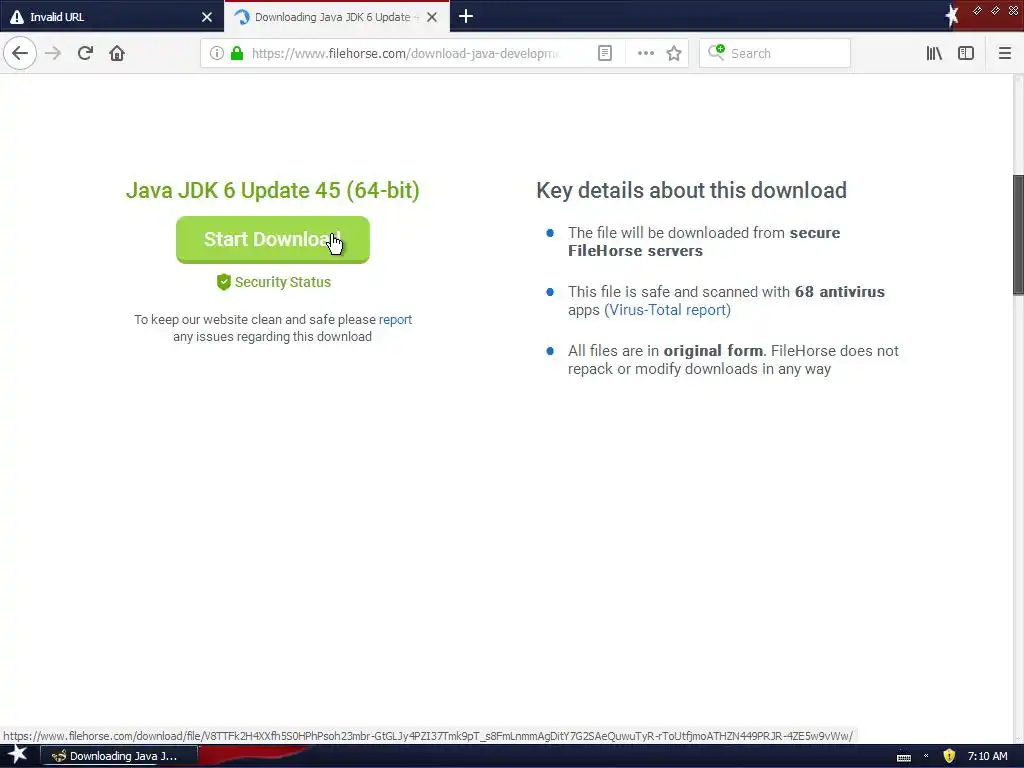Click the 'original form' bold text

tap(713, 351)
